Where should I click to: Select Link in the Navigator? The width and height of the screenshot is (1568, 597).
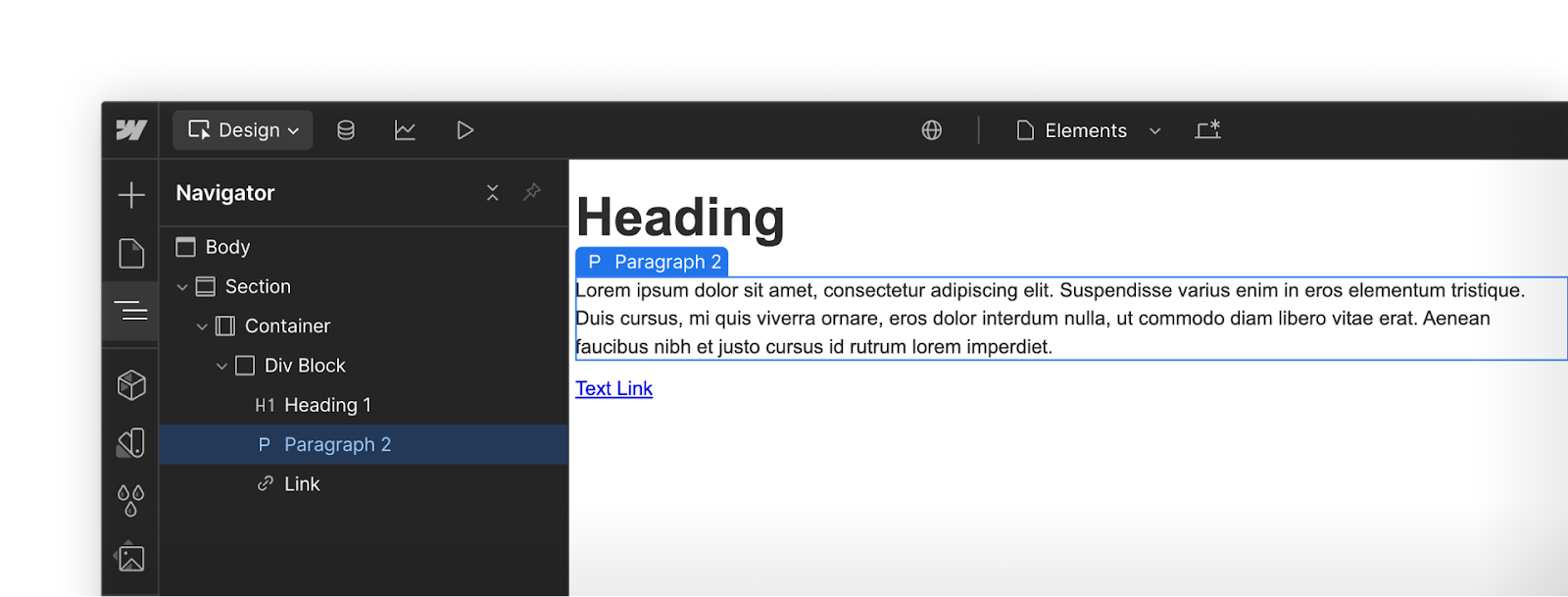(x=364, y=484)
